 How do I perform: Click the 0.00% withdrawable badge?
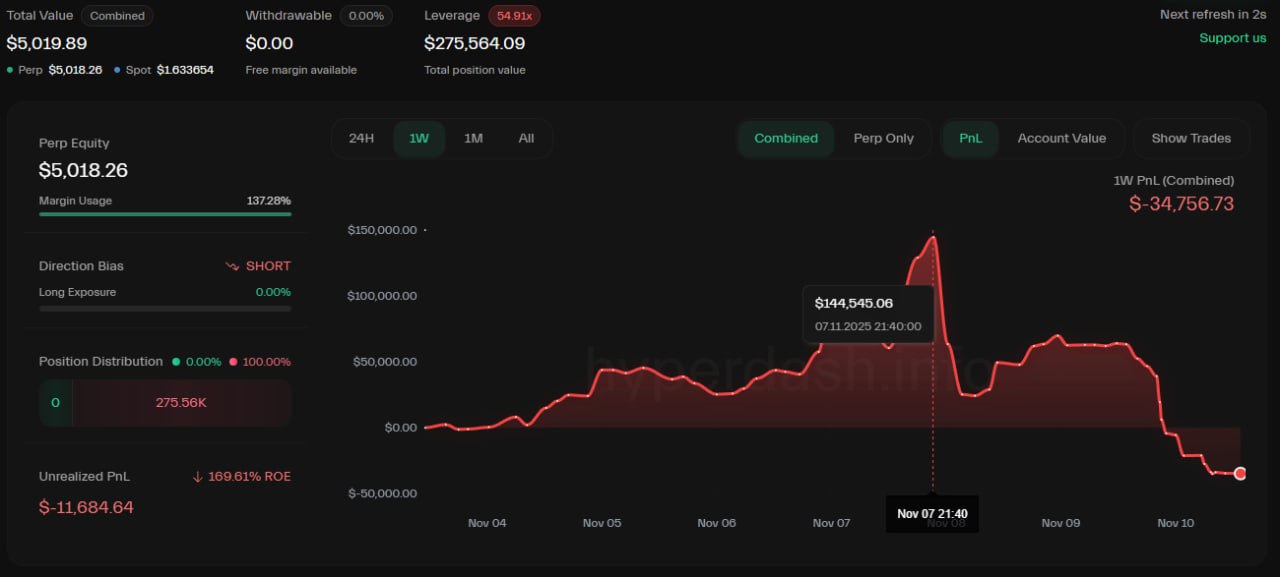pyautogui.click(x=365, y=16)
